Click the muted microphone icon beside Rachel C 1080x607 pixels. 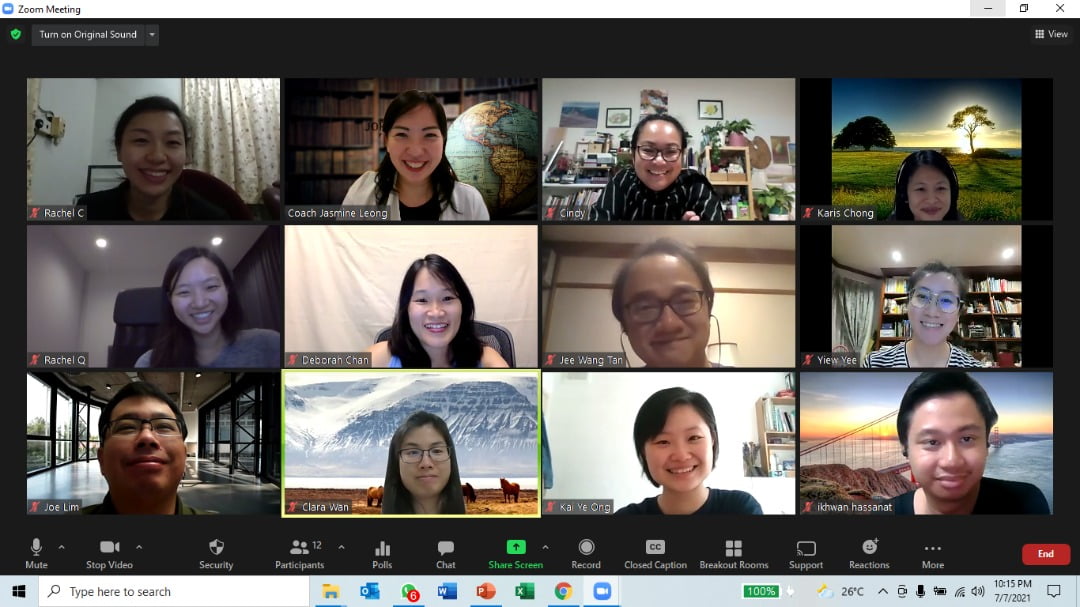34,213
